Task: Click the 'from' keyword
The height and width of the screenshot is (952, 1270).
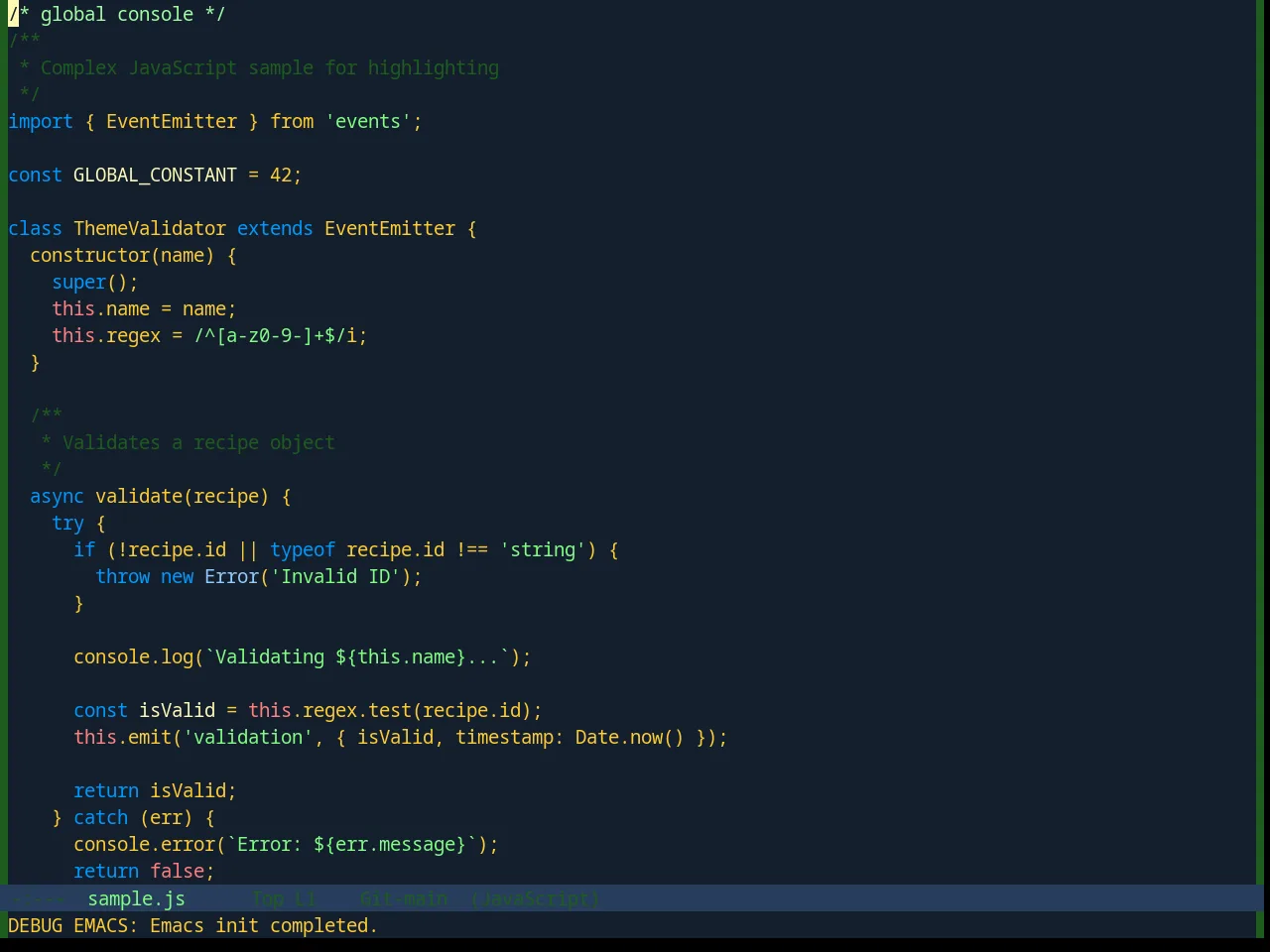Action: 292,121
